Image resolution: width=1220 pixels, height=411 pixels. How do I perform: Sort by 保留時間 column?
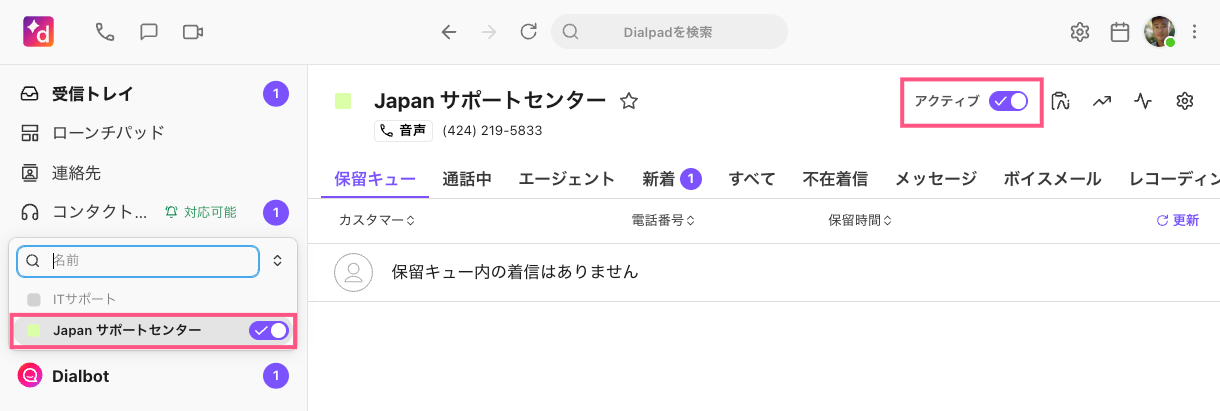tap(860, 220)
